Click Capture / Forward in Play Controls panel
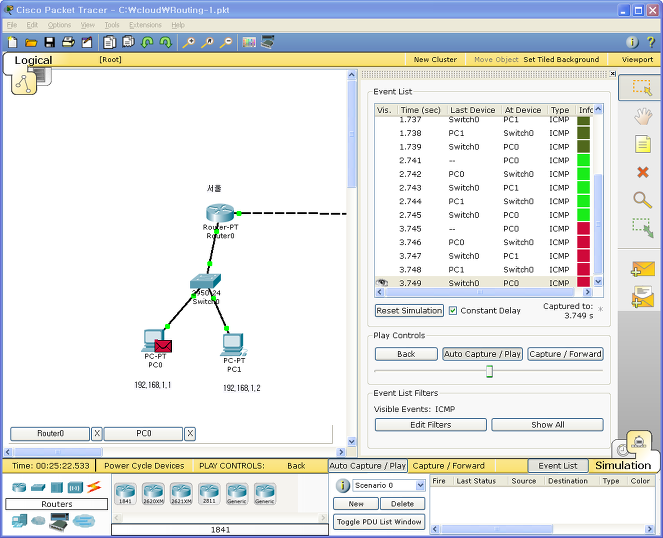This screenshot has width=663, height=538. pos(565,354)
